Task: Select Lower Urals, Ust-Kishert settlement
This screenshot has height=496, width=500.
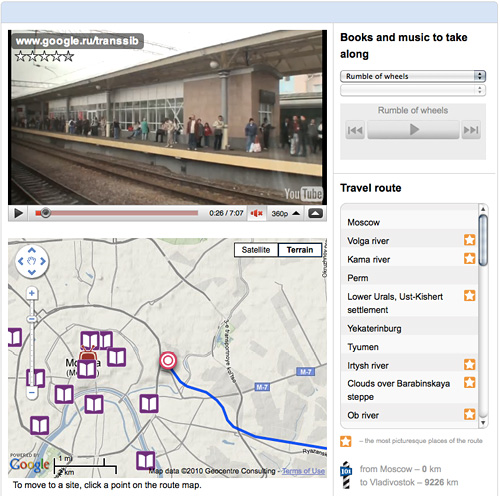Action: (x=409, y=303)
